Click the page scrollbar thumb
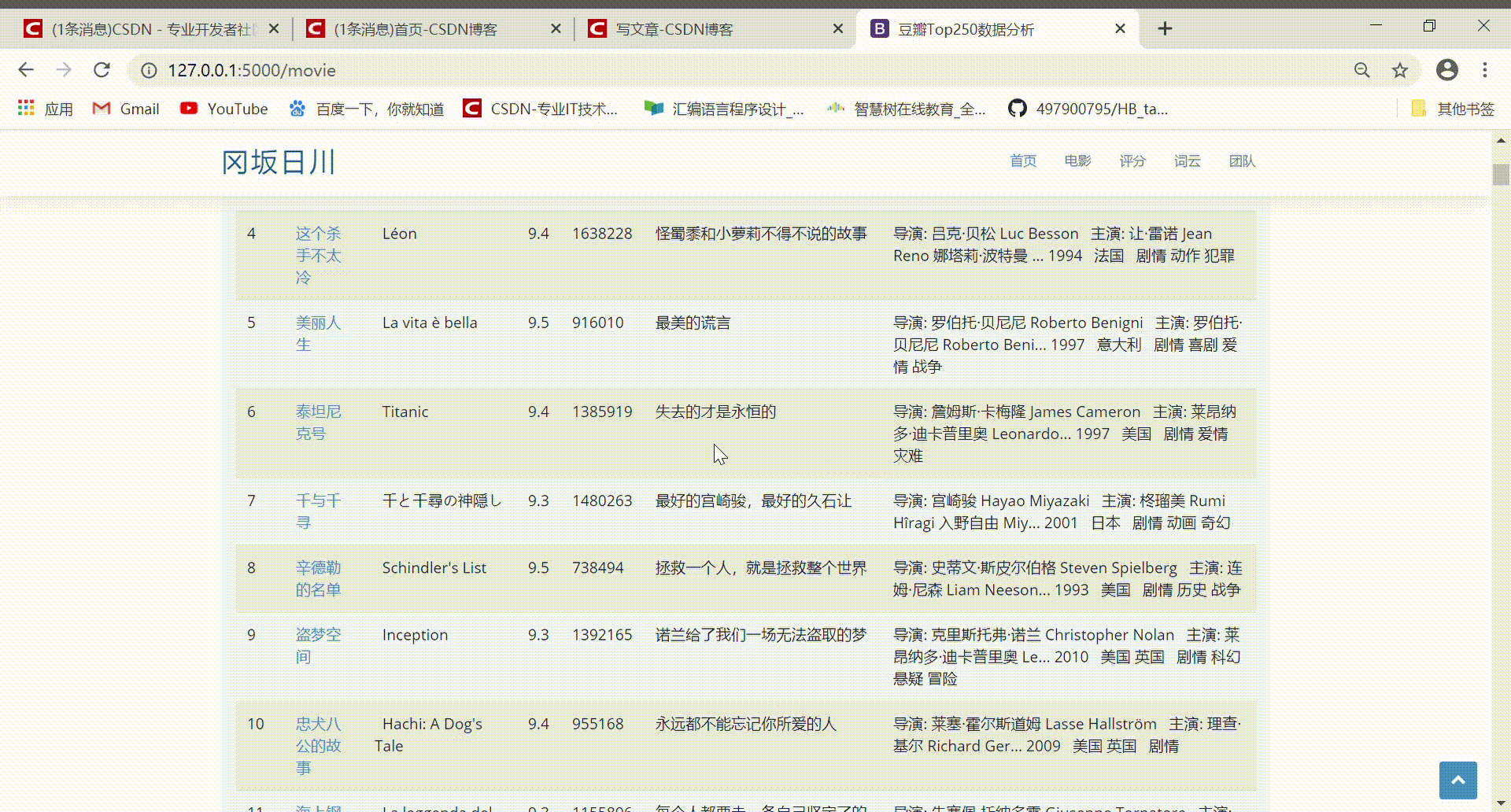The height and width of the screenshot is (812, 1511). [x=1501, y=174]
